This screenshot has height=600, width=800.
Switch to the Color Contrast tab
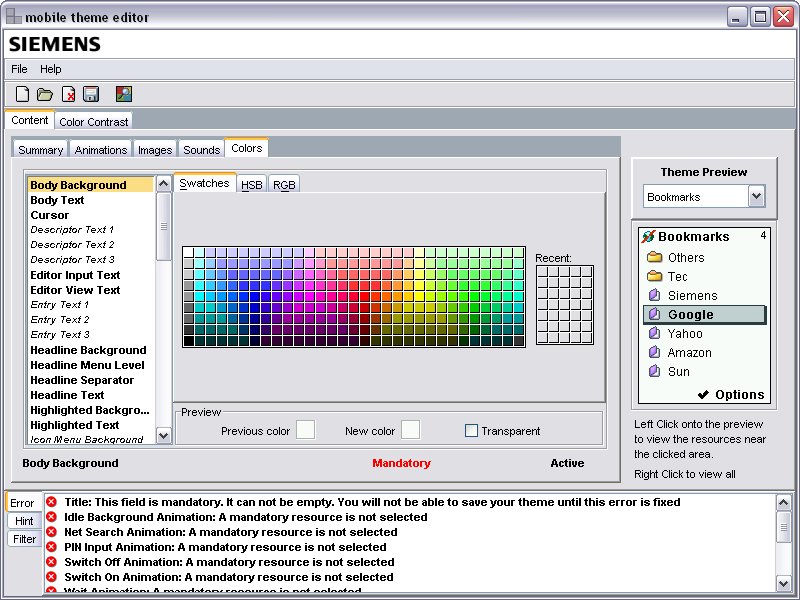click(94, 121)
